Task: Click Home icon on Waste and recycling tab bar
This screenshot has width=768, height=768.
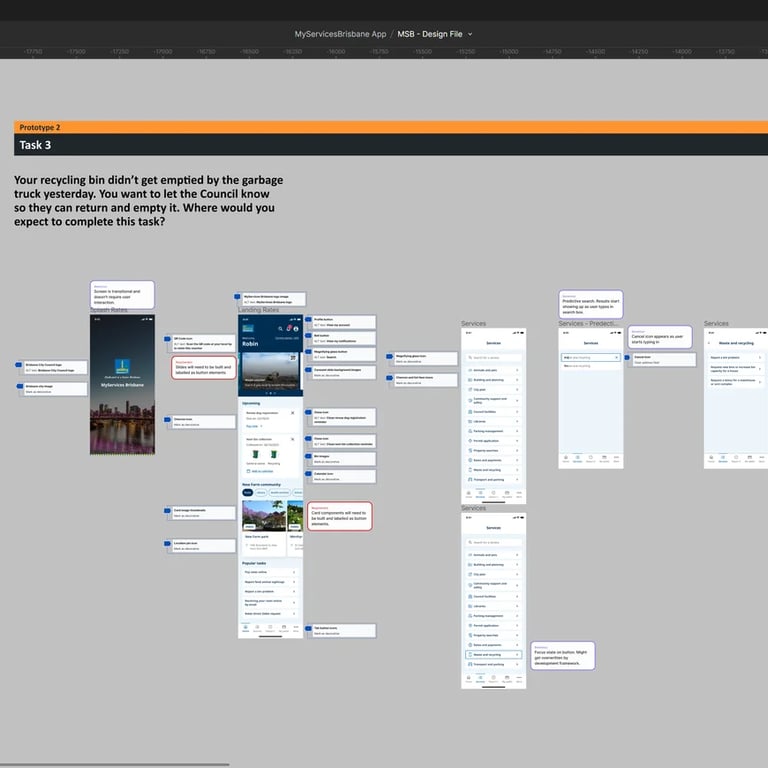Action: pyautogui.click(x=711, y=458)
